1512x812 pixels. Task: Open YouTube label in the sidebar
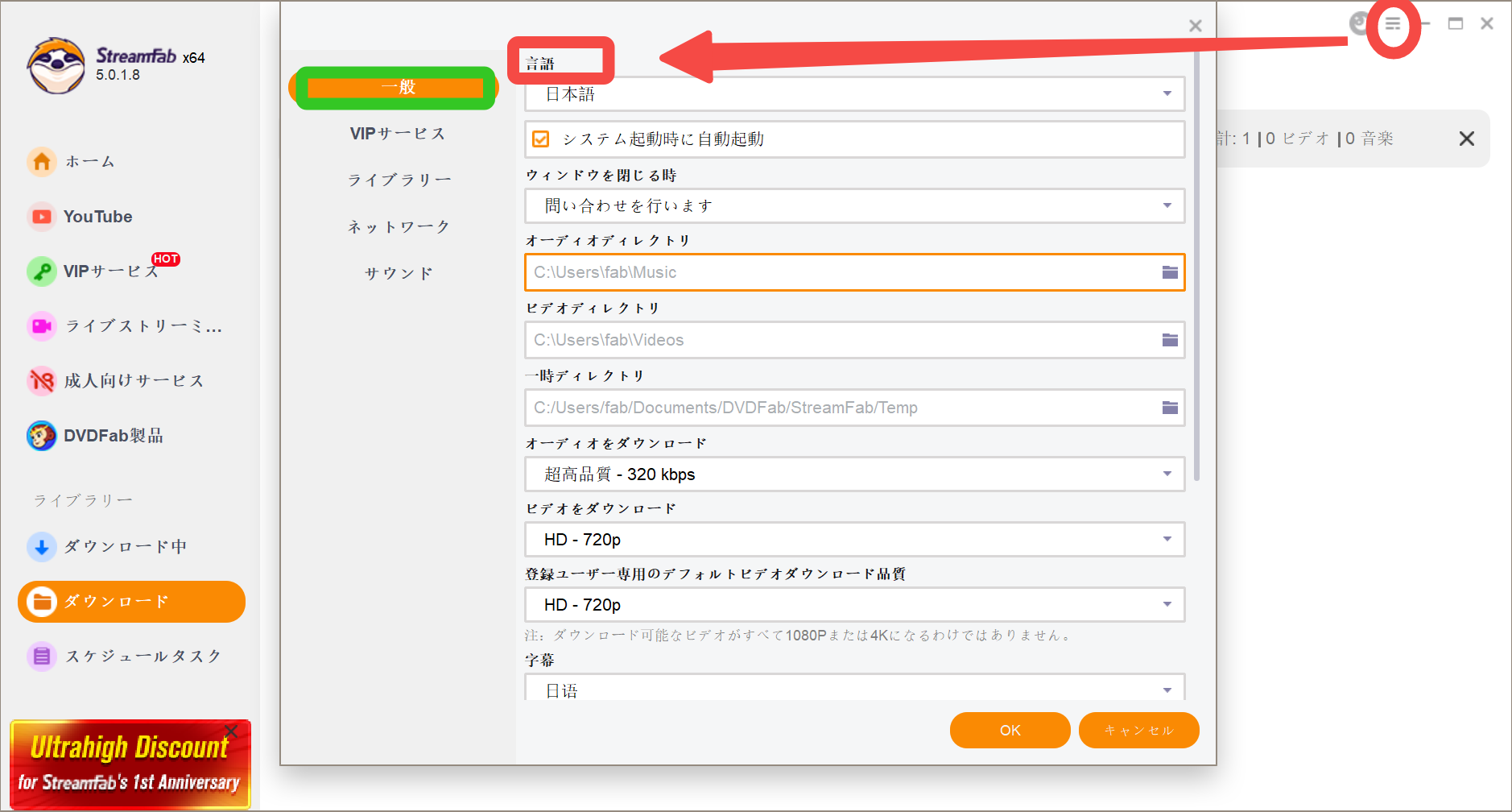98,217
